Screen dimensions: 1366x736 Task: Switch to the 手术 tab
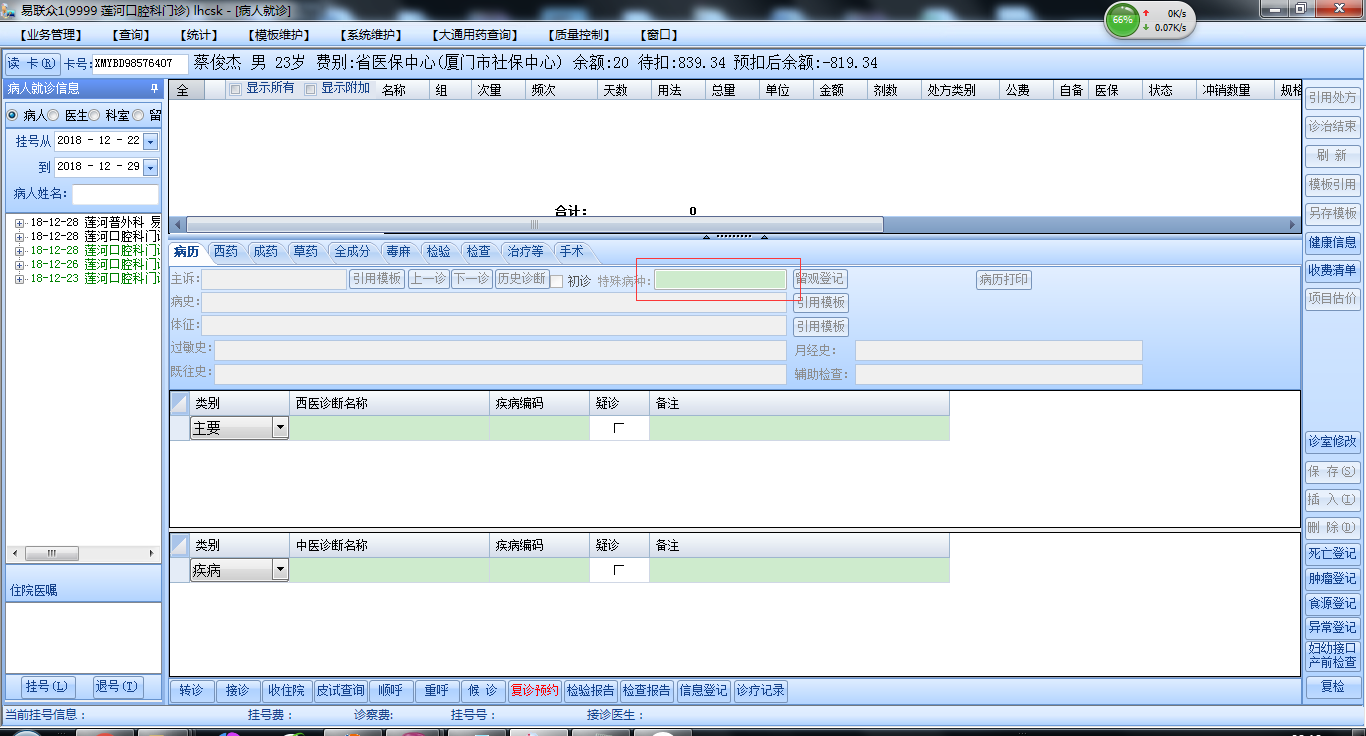click(571, 252)
